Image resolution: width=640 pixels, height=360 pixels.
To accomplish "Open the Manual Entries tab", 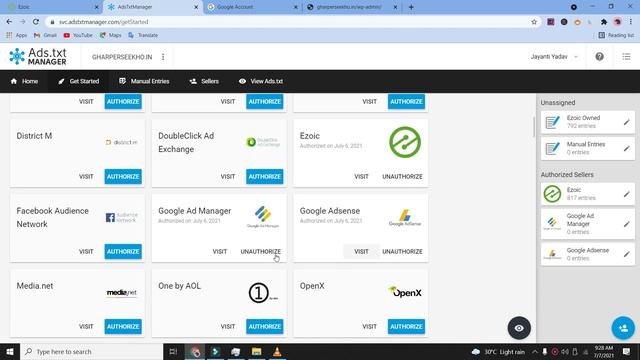I will click(x=144, y=81).
